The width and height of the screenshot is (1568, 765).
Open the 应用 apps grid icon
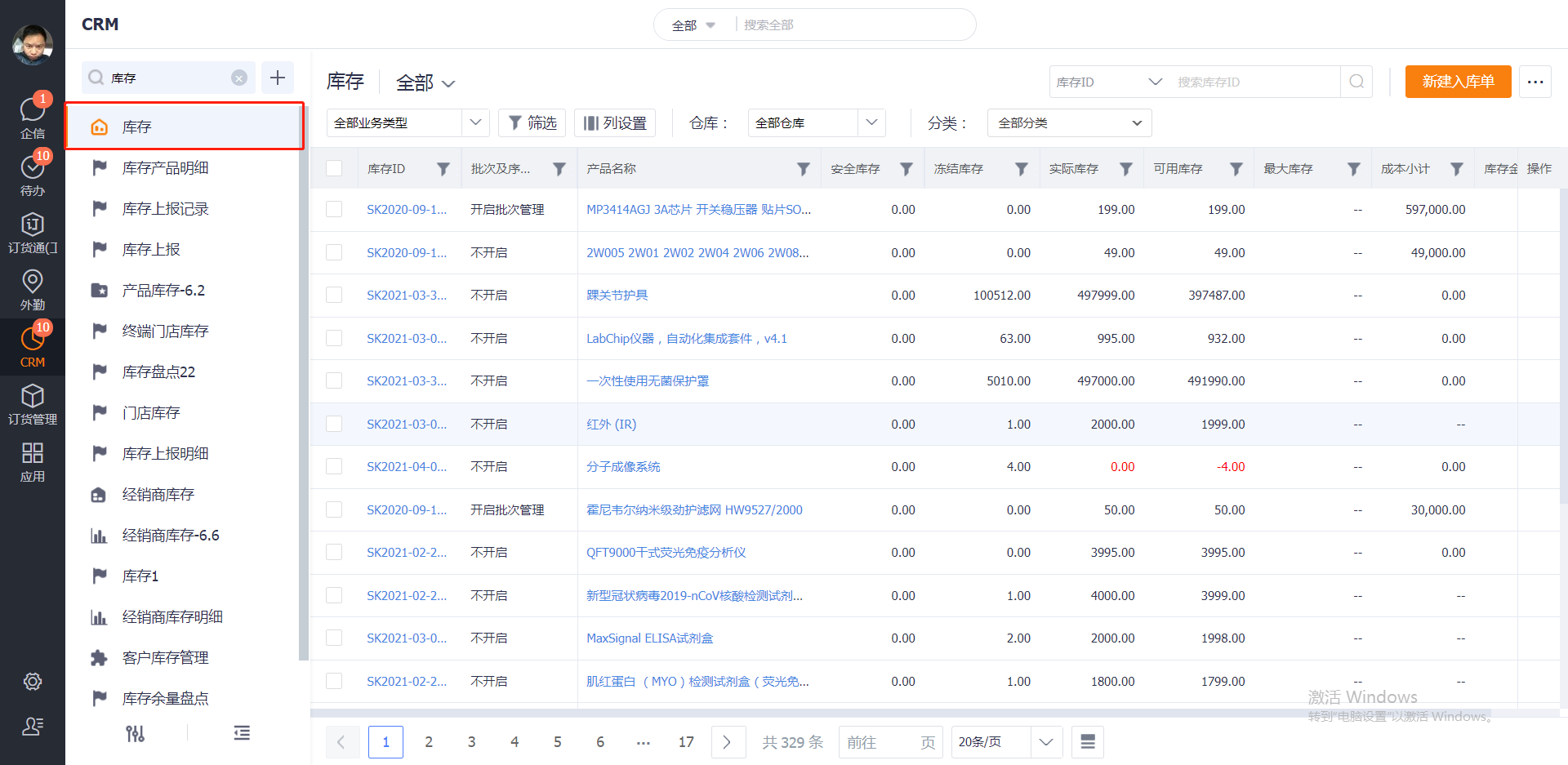(x=33, y=460)
